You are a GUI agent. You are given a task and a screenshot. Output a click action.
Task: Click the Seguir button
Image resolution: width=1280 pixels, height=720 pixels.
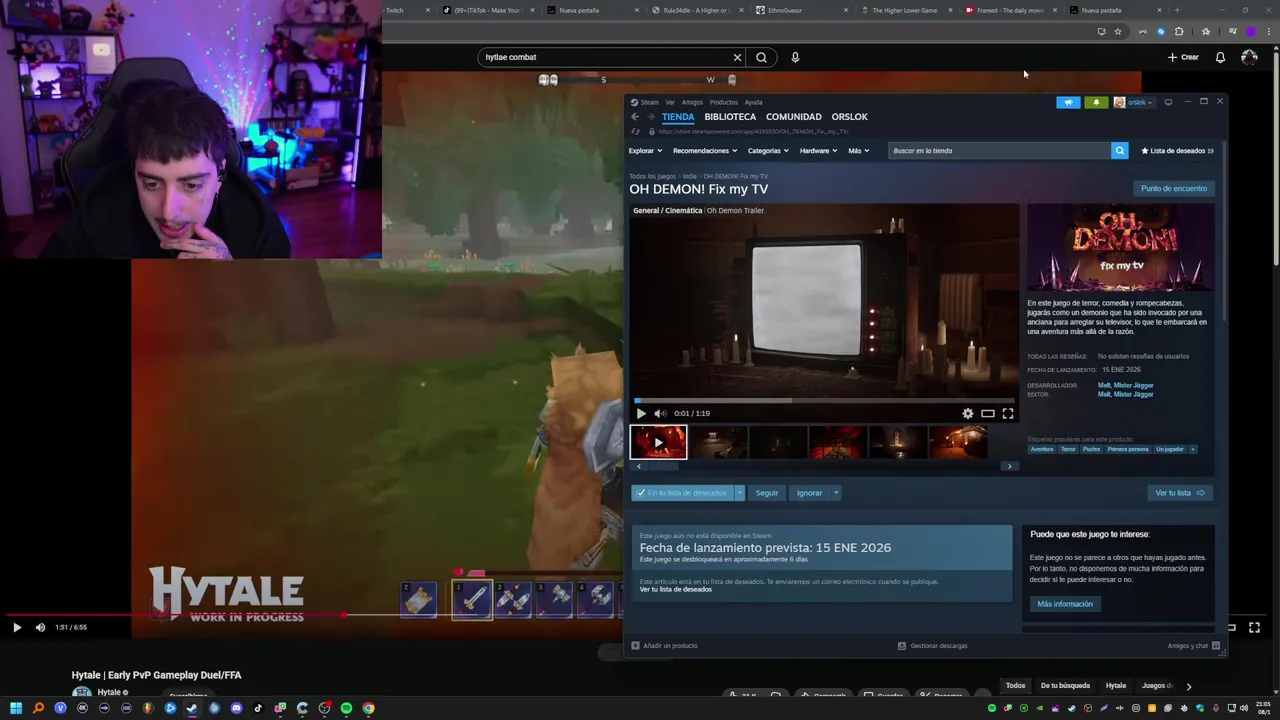767,493
